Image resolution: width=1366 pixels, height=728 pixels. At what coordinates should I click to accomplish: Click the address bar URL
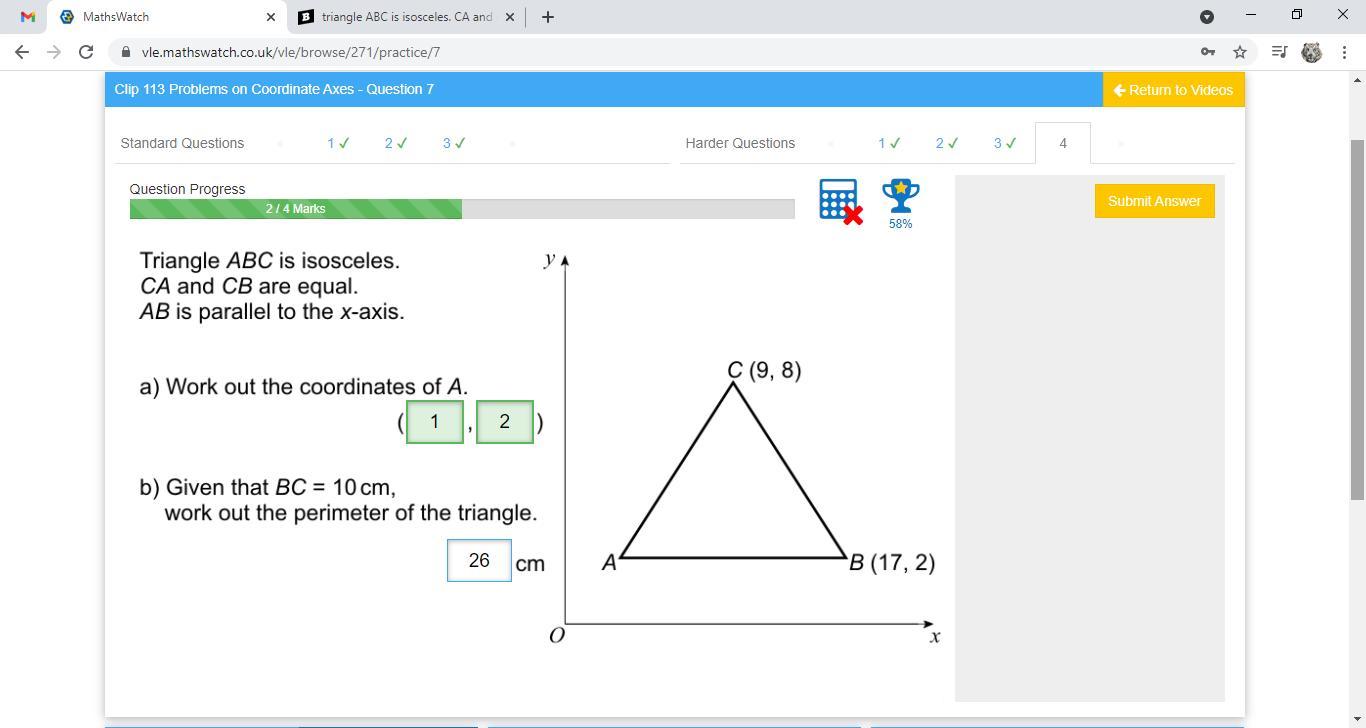291,52
